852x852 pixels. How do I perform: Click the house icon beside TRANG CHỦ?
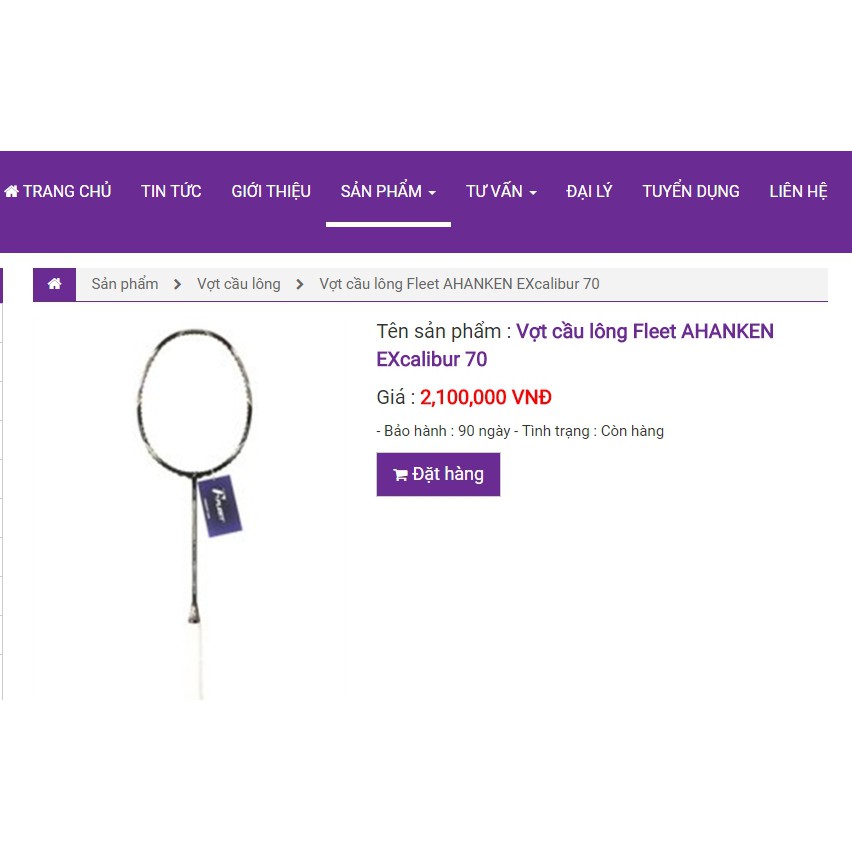11,191
